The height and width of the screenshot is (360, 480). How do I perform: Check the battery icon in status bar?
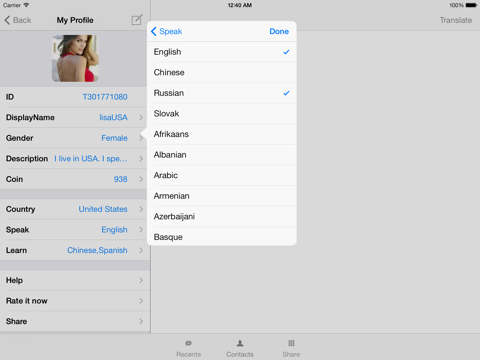[x=471, y=5]
